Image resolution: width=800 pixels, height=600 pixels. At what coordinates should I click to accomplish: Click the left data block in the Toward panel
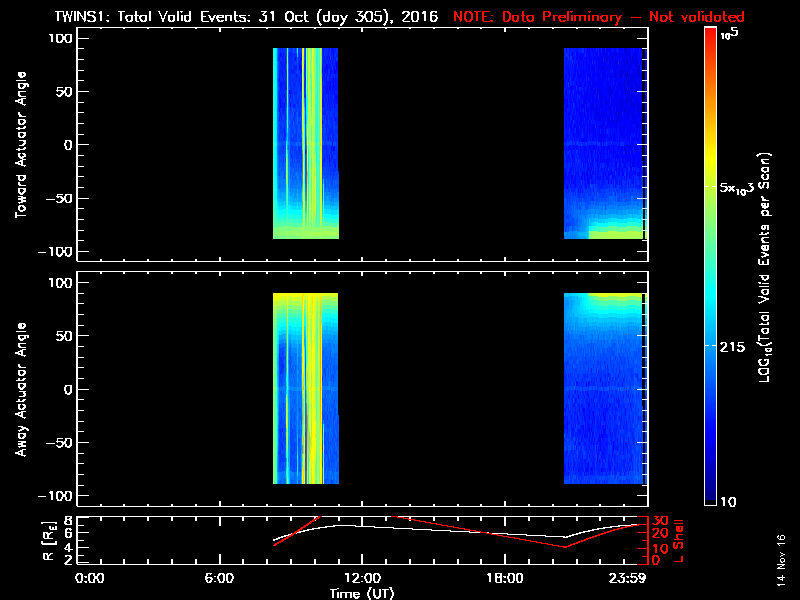tap(305, 143)
